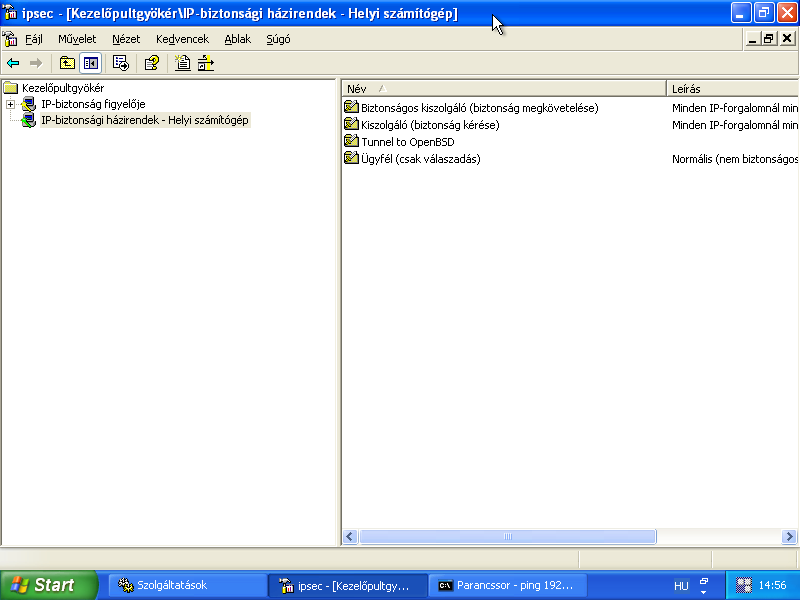Click the Kiszolgáló (biztonság kérése) policy icon
Image resolution: width=800 pixels, height=600 pixels.
[x=351, y=124]
